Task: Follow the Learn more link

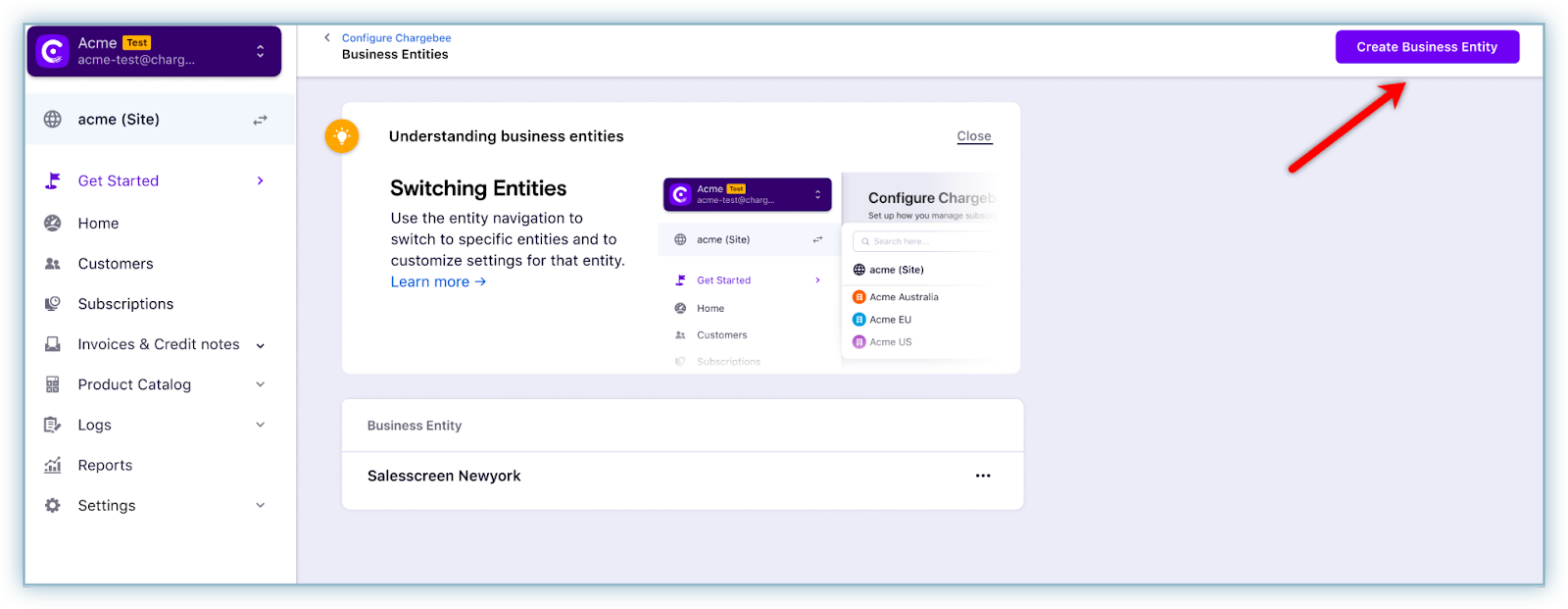Action: click(438, 282)
